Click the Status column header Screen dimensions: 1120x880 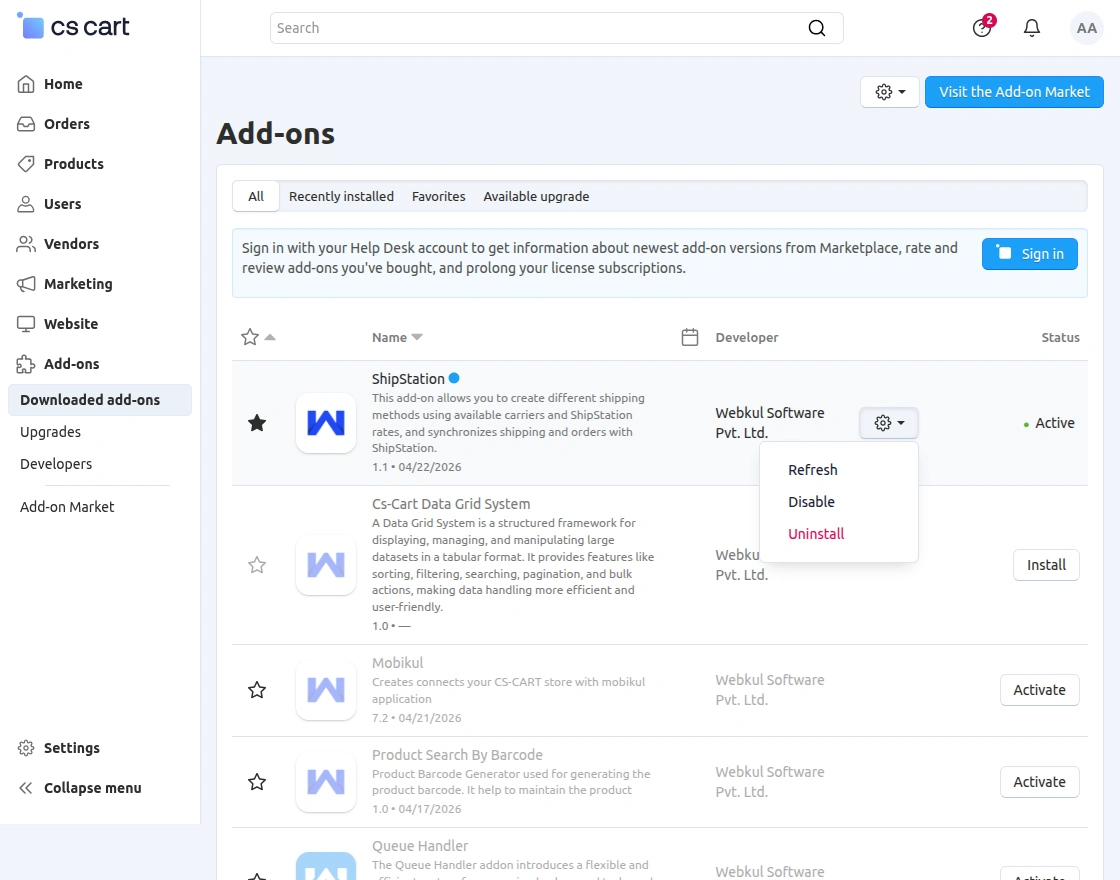click(x=1060, y=337)
